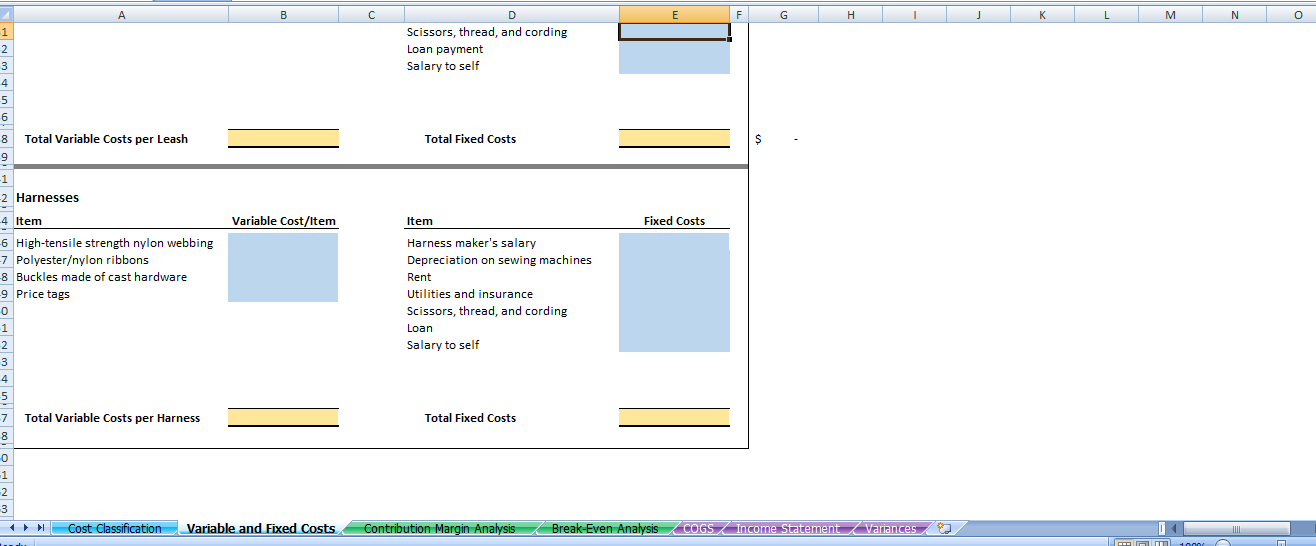Viewport: 1316px width, 546px height.
Task: Click the 'Harnesses' heading cell
Action: [48, 198]
